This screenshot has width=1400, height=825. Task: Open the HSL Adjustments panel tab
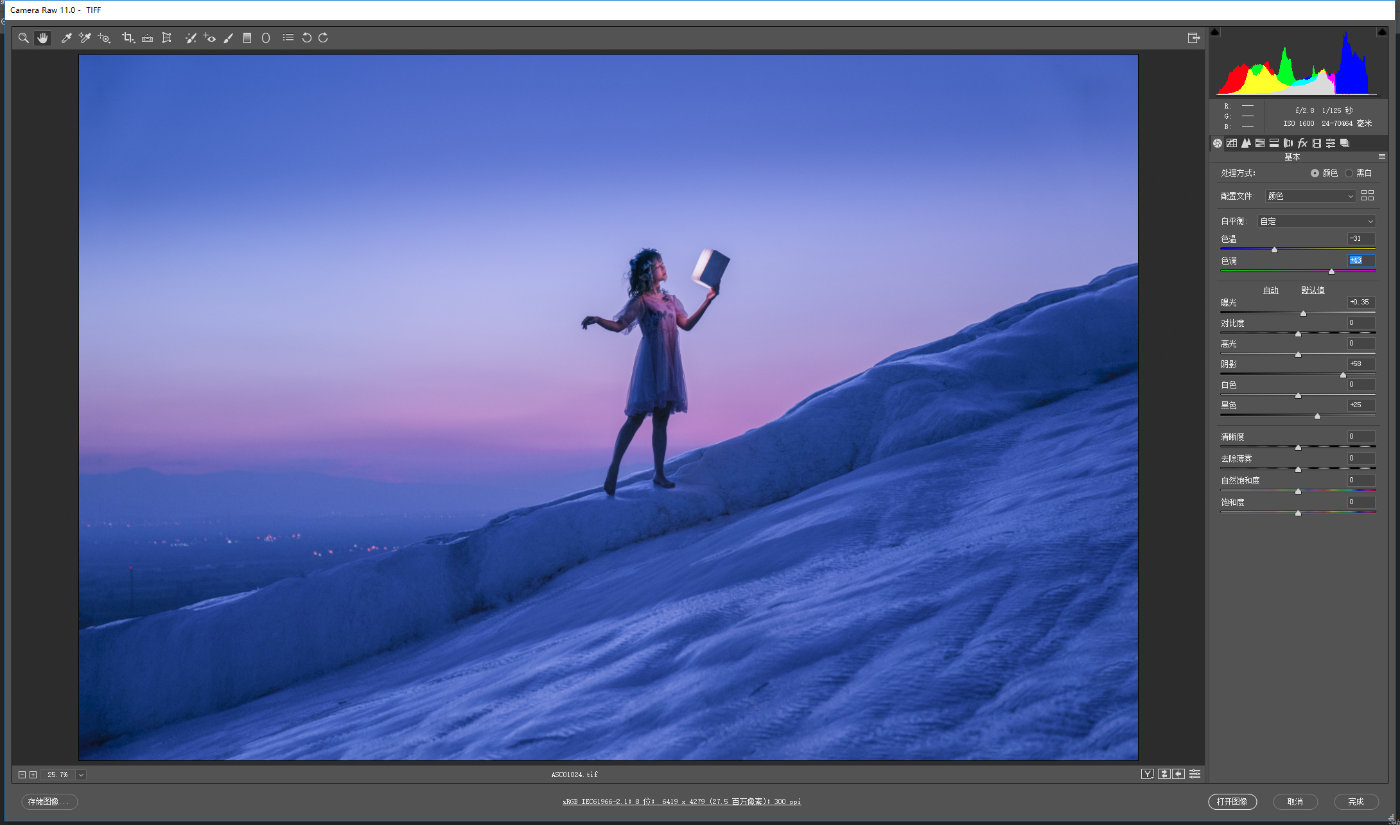click(x=1260, y=143)
